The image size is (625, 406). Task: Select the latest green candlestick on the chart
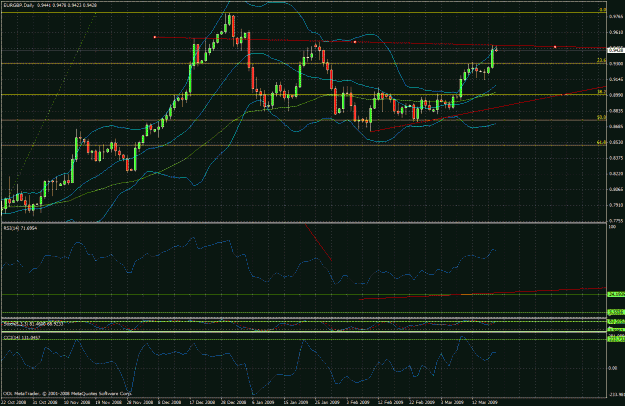493,57
